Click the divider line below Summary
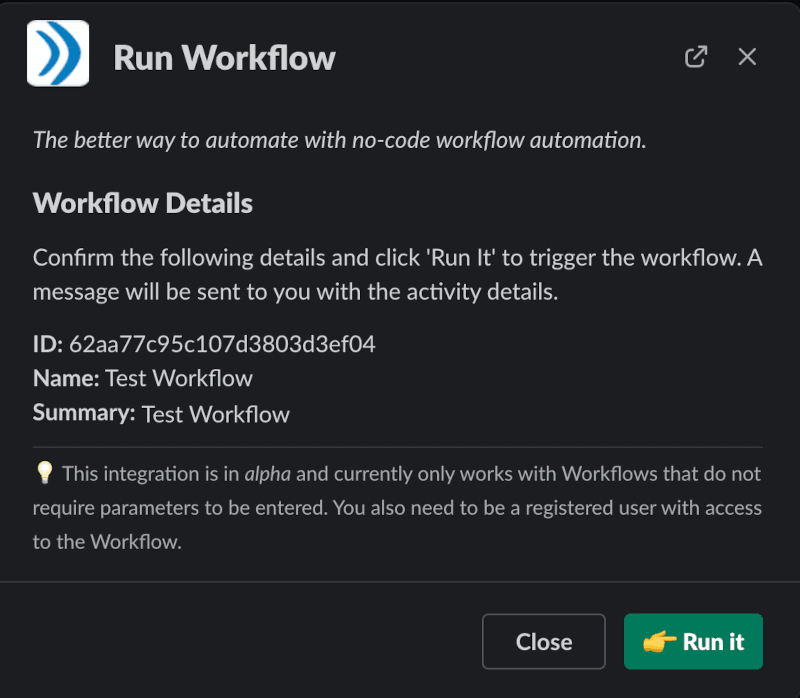Viewport: 800px width, 698px height. pyautogui.click(x=397, y=447)
